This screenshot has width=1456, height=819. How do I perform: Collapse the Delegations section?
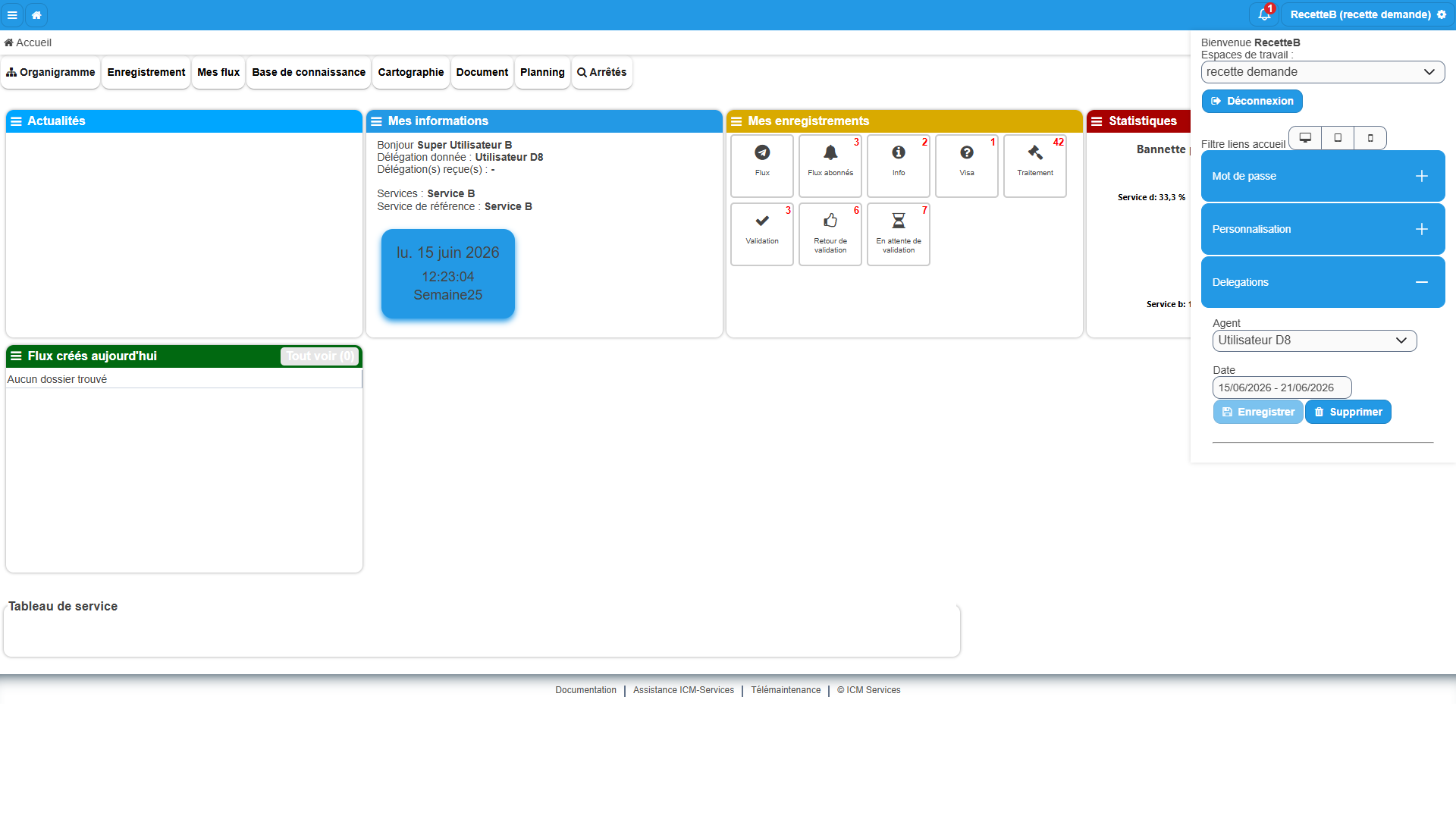1323,282
